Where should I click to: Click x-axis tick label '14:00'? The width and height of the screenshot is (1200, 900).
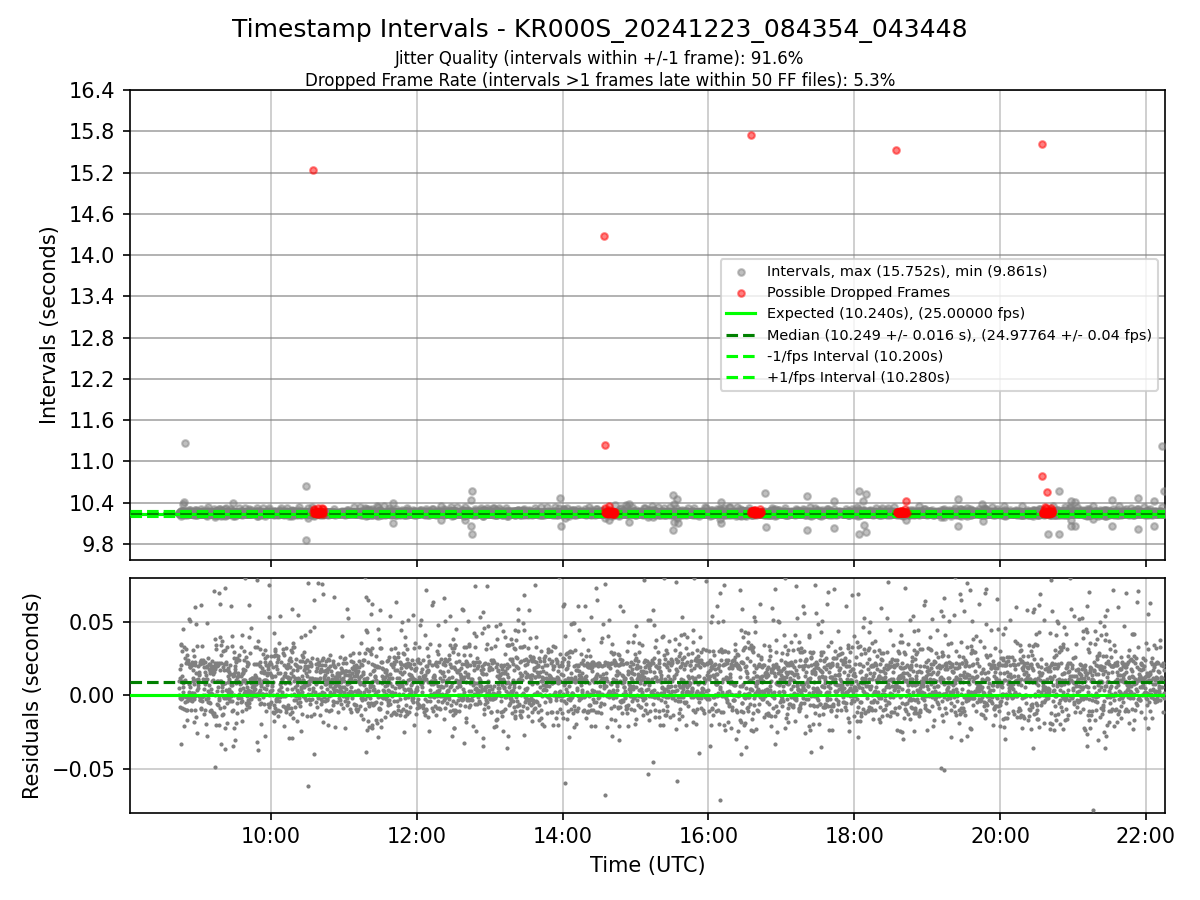(563, 835)
